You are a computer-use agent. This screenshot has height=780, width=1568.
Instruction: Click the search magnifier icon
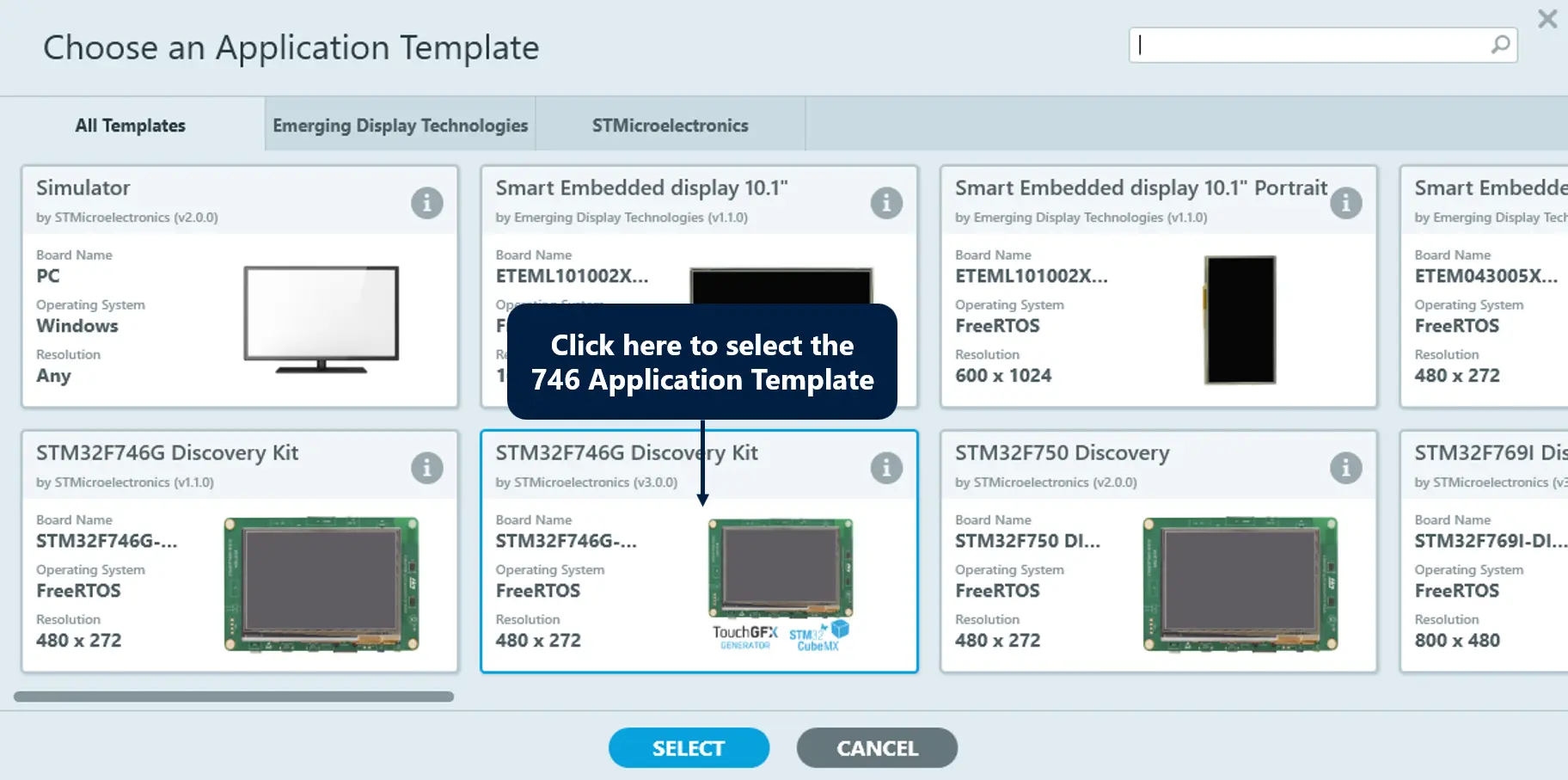point(1500,45)
